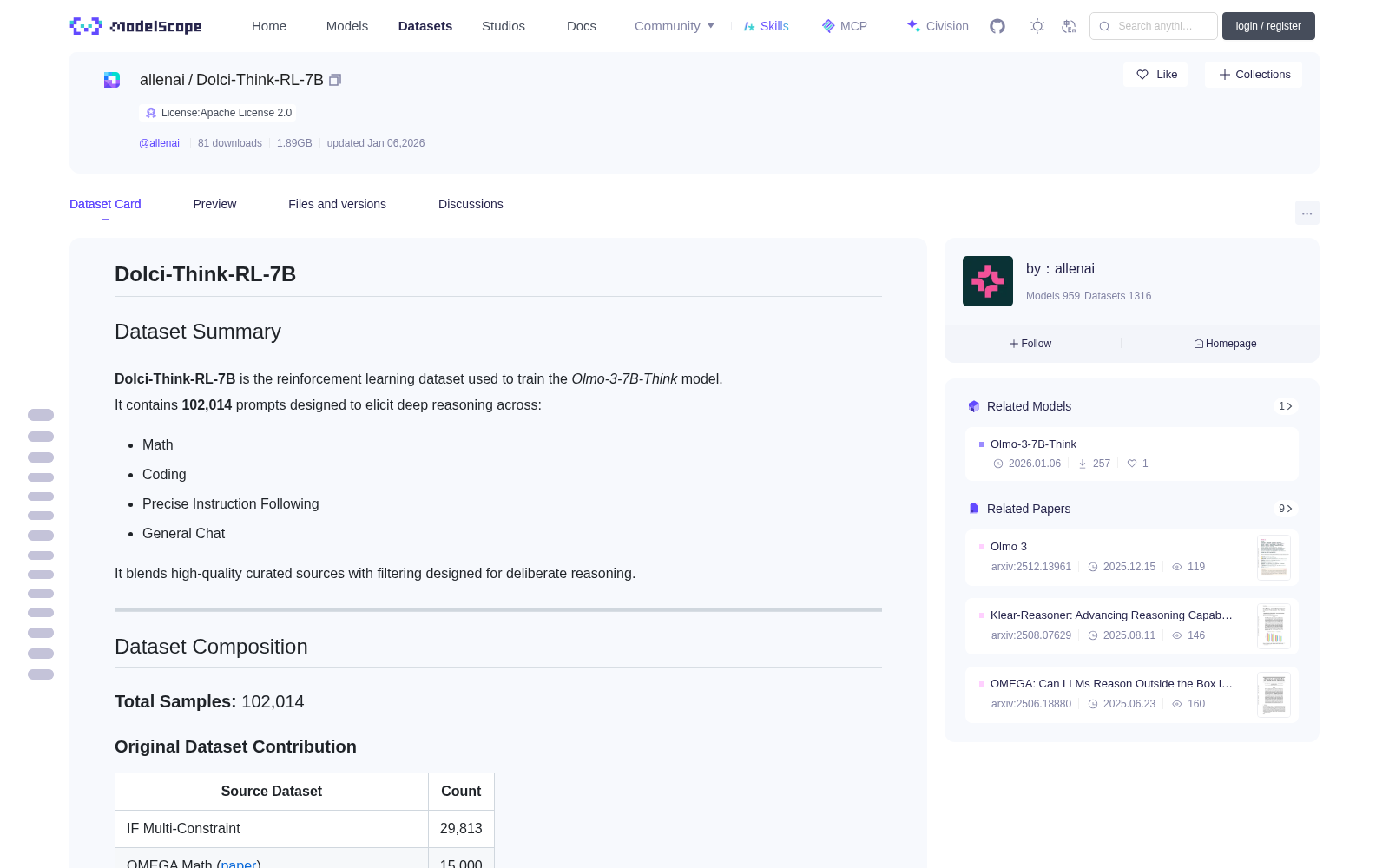Viewport: 1389px width, 868px height.
Task: Toggle the light/dark theme sun icon
Action: [1037, 26]
